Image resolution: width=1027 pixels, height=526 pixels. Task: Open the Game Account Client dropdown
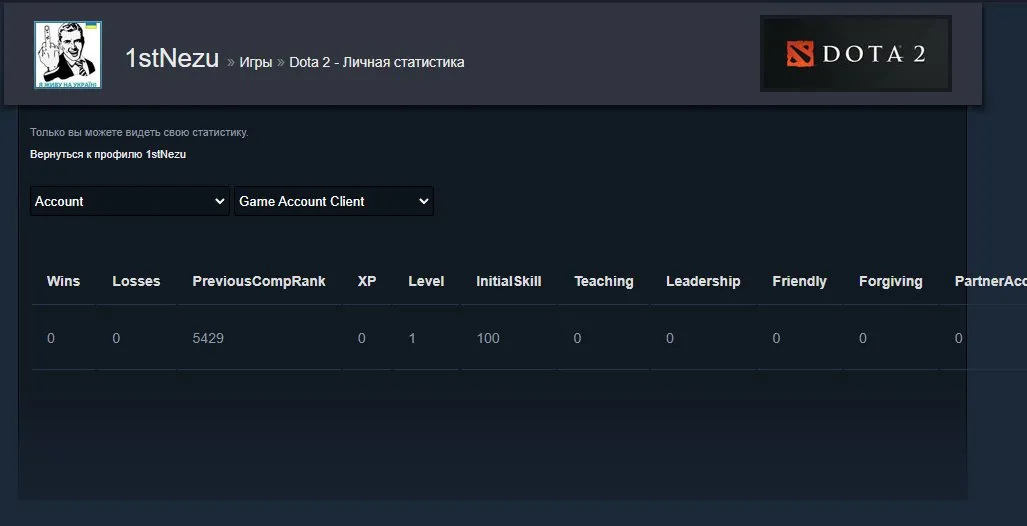coord(334,201)
